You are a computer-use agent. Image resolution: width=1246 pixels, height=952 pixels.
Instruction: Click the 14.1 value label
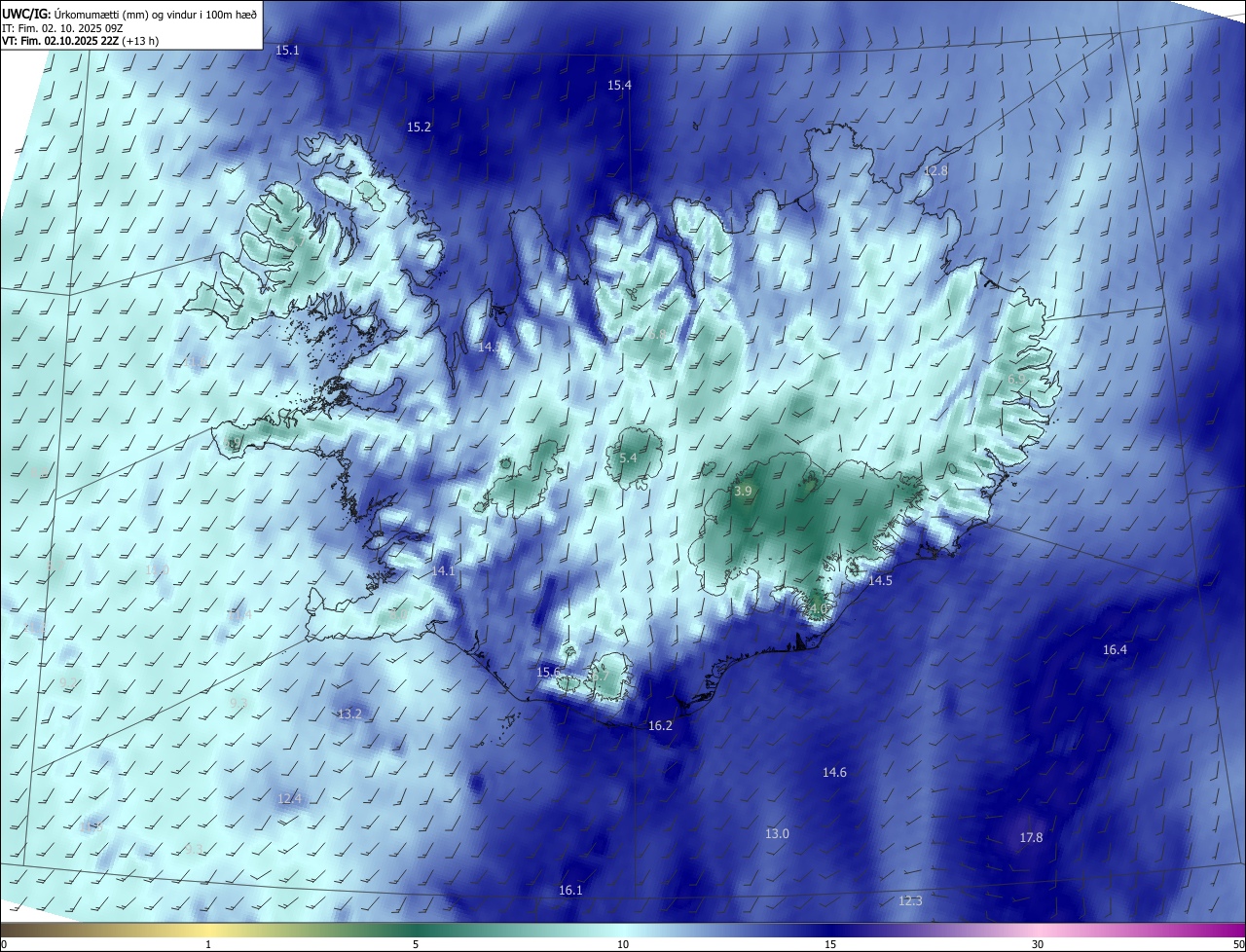[443, 570]
